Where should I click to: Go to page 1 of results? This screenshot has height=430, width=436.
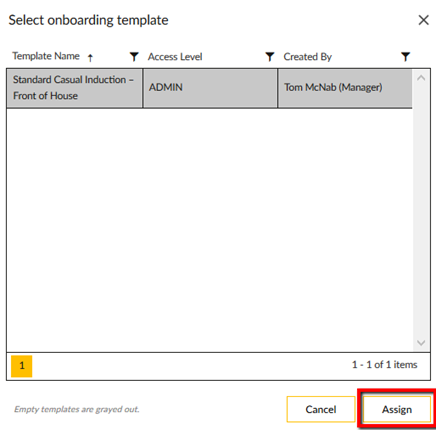click(22, 366)
